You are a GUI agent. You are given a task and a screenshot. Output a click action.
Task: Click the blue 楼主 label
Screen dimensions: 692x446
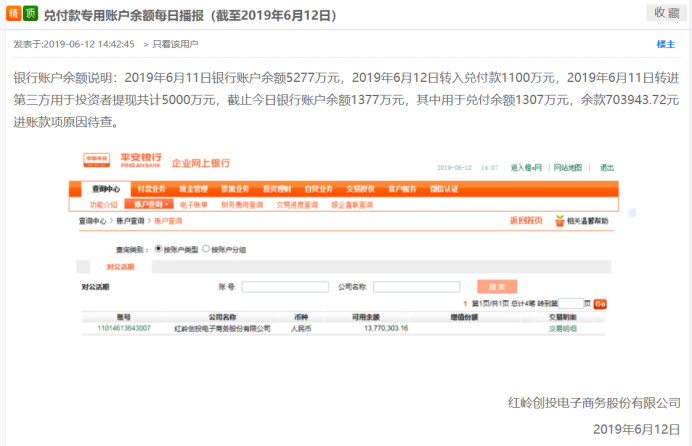pyautogui.click(x=666, y=44)
